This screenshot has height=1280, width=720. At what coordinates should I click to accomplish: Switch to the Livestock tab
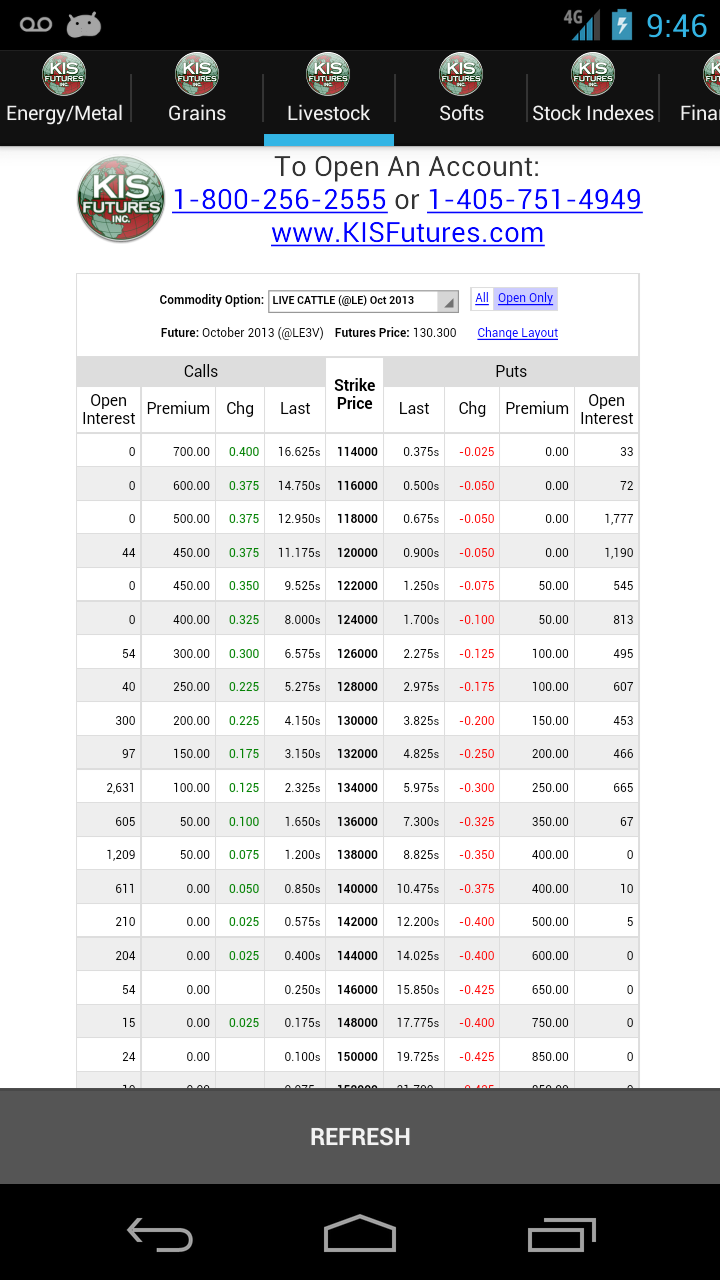click(329, 99)
